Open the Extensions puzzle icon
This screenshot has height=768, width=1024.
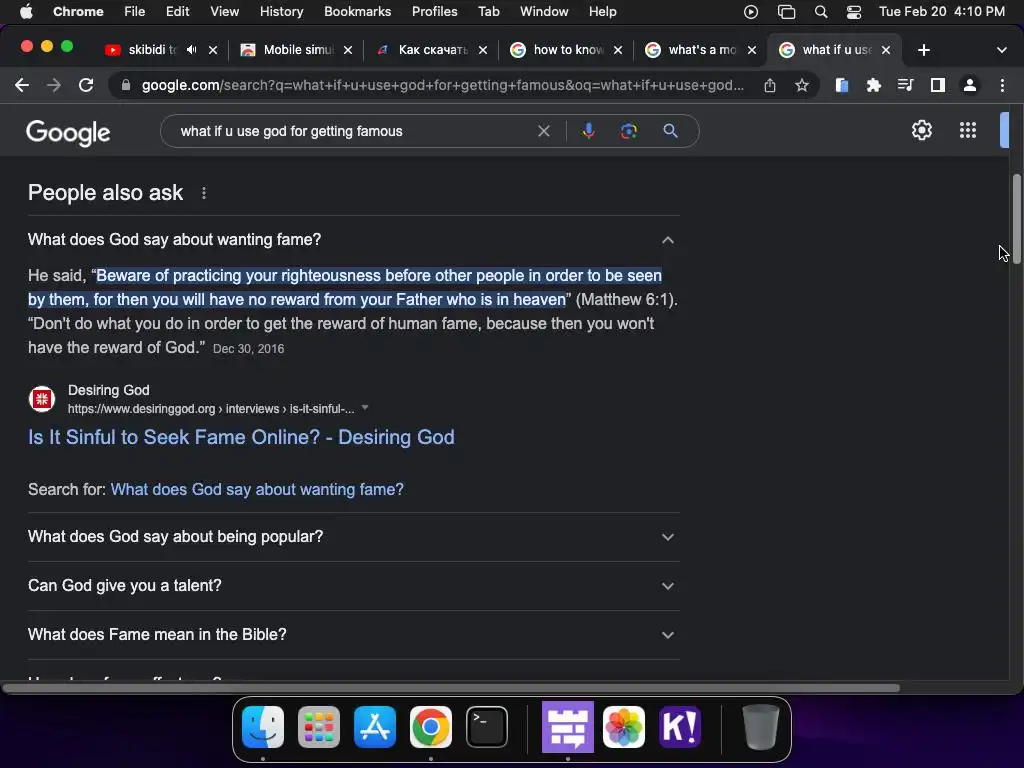tap(873, 85)
